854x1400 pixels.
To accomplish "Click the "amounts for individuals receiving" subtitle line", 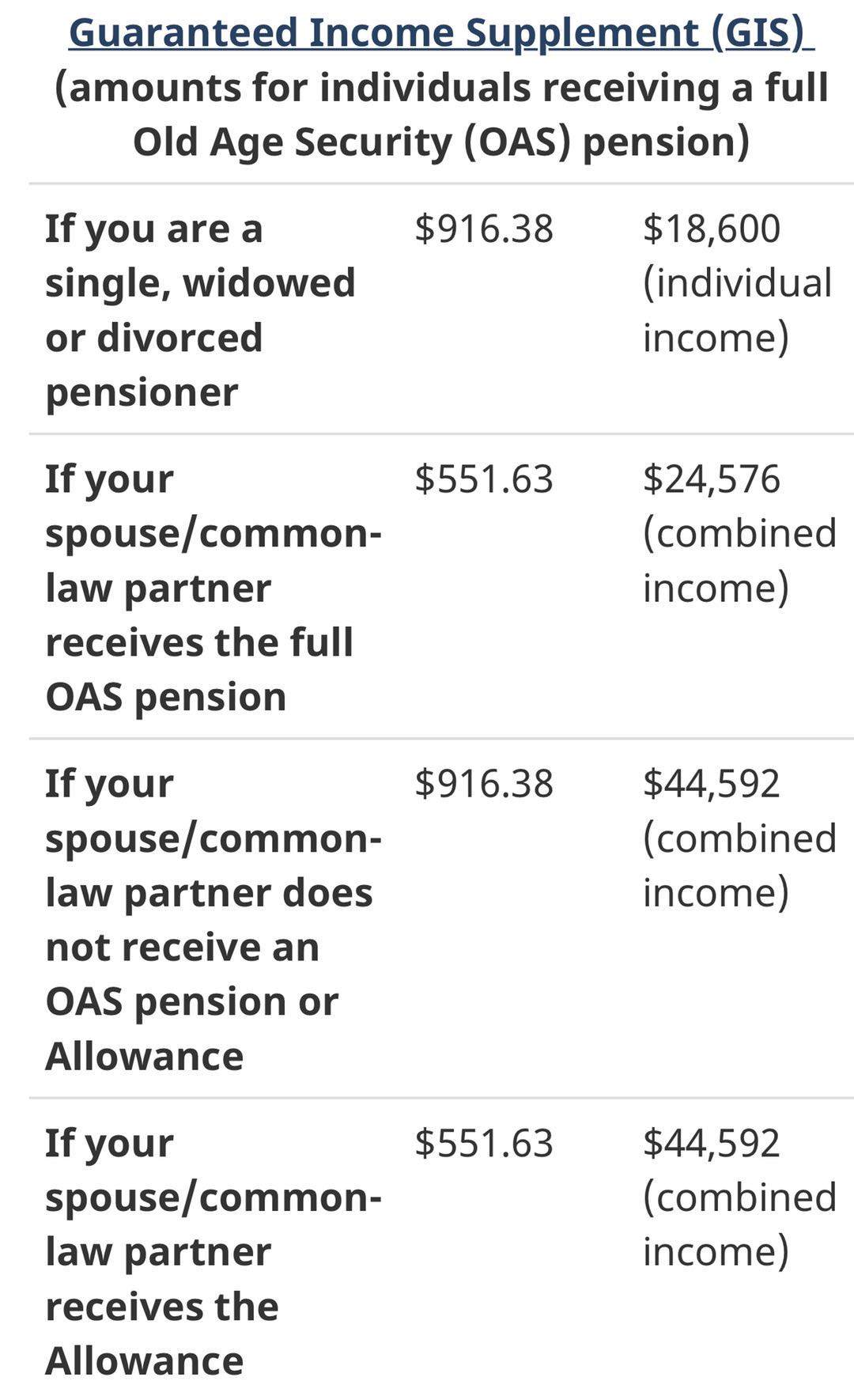I will point(440,87).
